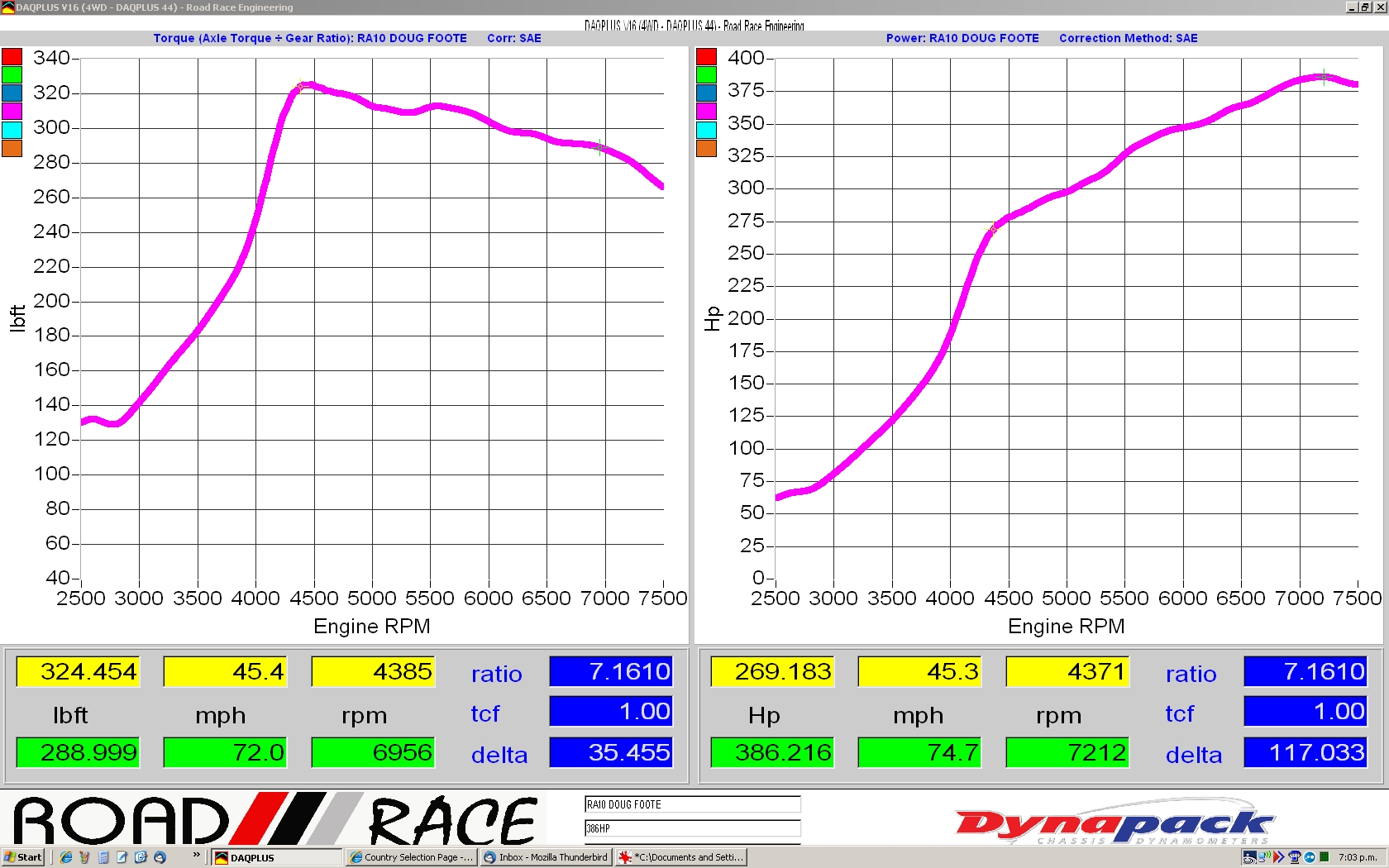Expand the quick launch overflow chevron

click(196, 855)
